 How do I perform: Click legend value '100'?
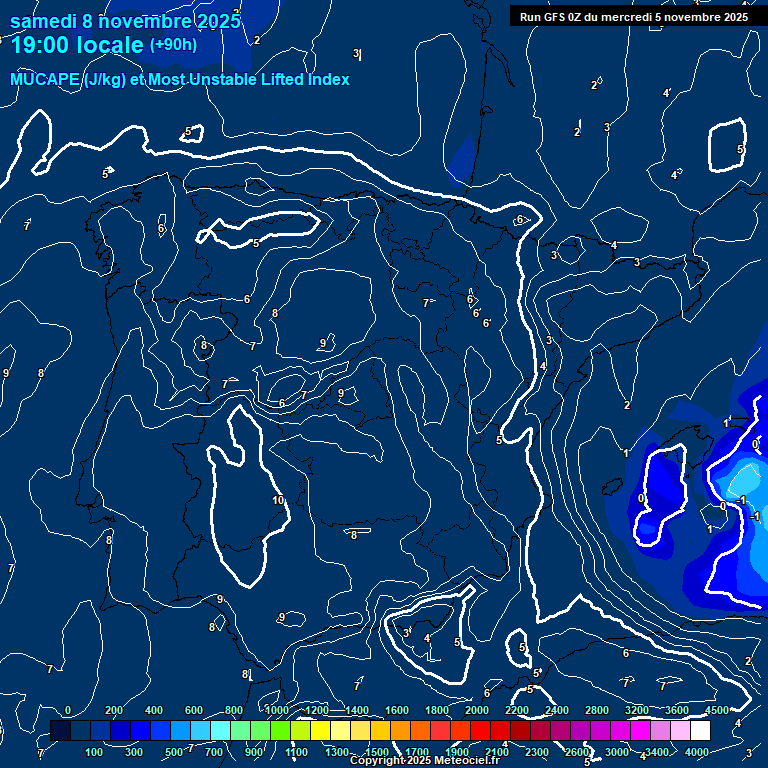(x=94, y=752)
